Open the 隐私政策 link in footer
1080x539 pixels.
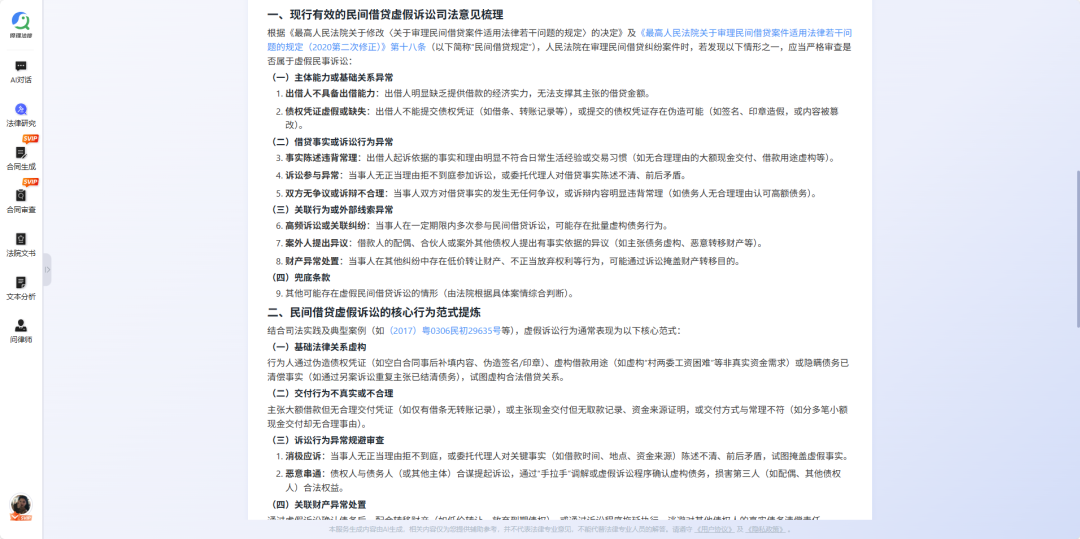(x=764, y=529)
